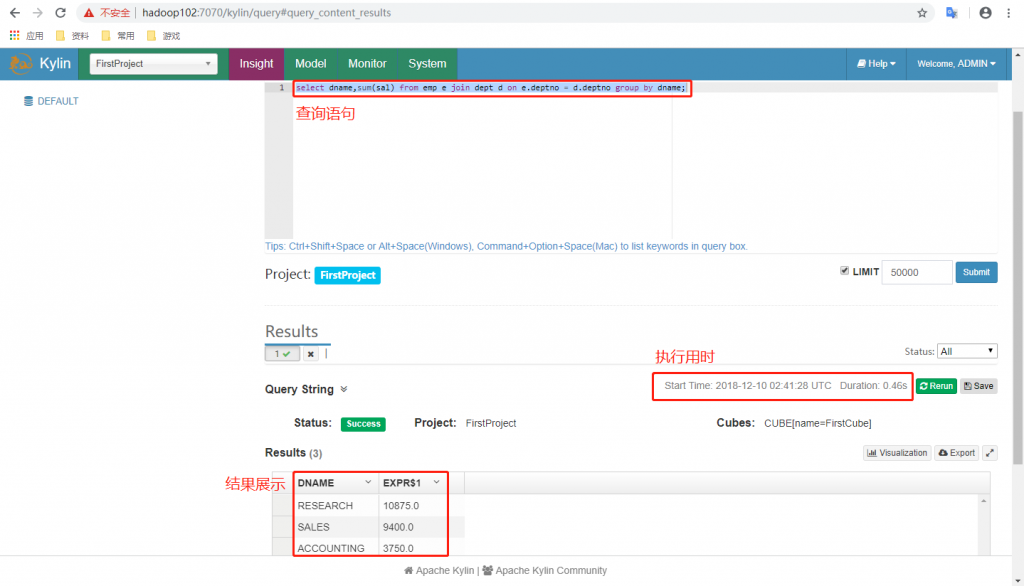Open Chrome's three-dot menu
This screenshot has height=586, width=1024.
(1008, 12)
